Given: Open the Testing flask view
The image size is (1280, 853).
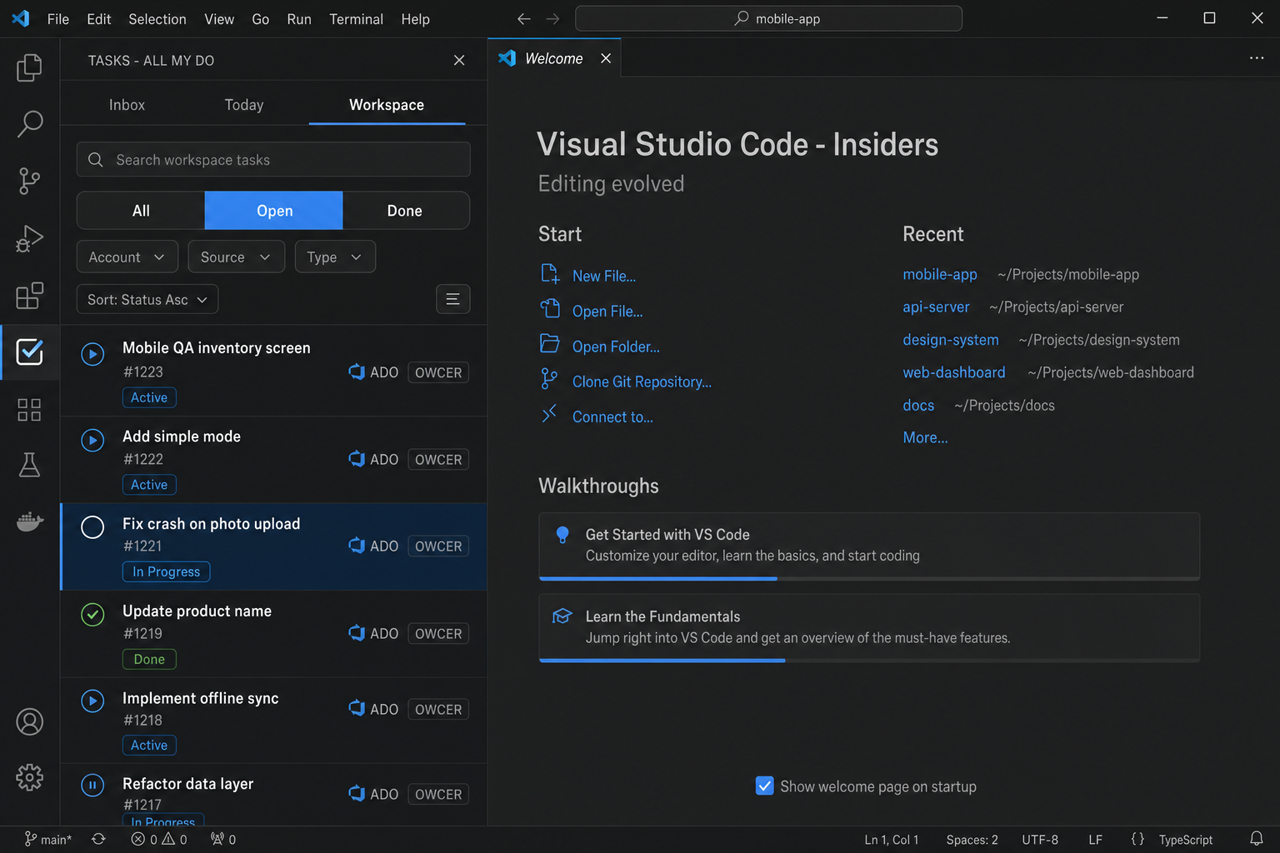Looking at the screenshot, I should (x=29, y=465).
